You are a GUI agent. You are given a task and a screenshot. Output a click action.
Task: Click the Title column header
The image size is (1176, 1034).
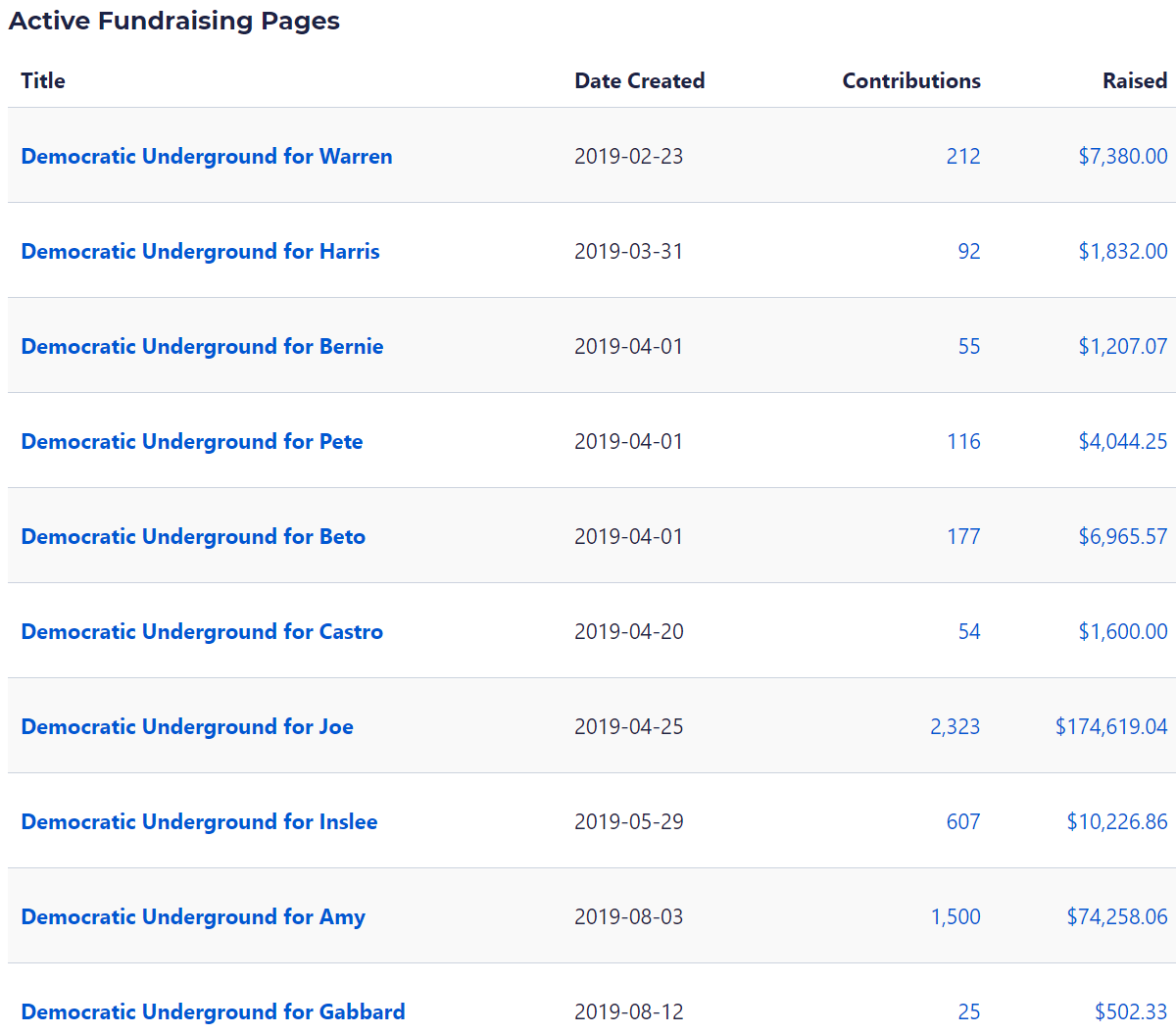tap(43, 81)
